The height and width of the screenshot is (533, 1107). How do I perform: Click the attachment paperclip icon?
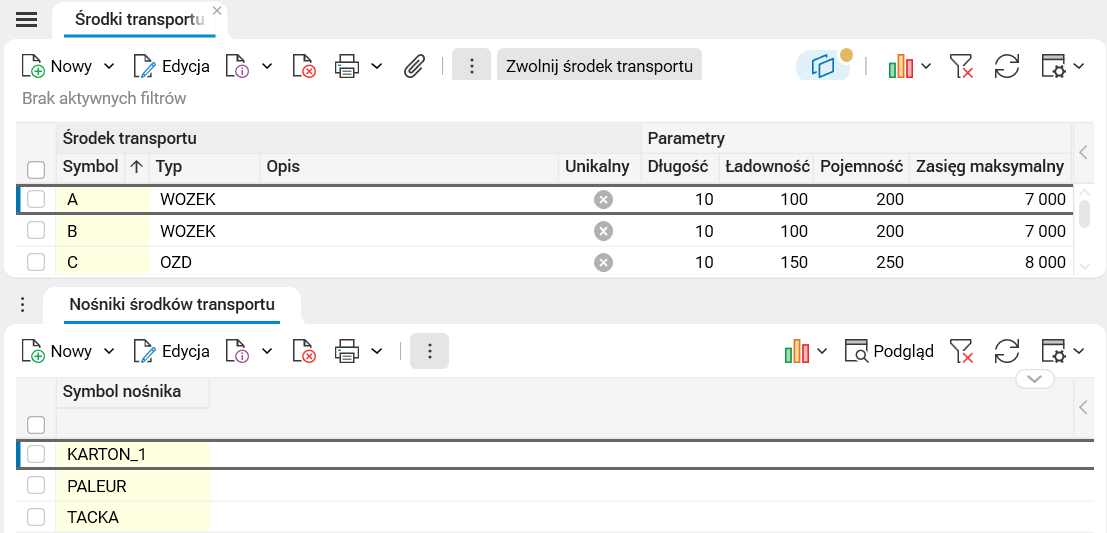pos(414,66)
